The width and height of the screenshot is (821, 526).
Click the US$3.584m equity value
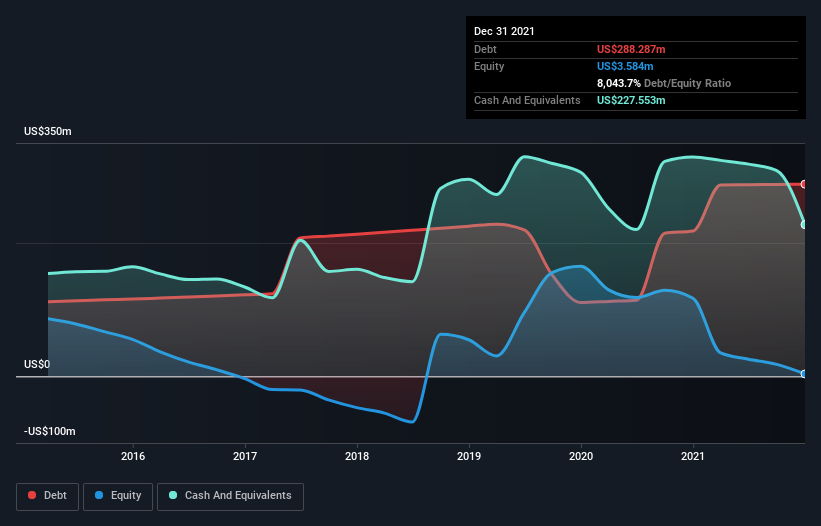point(625,66)
